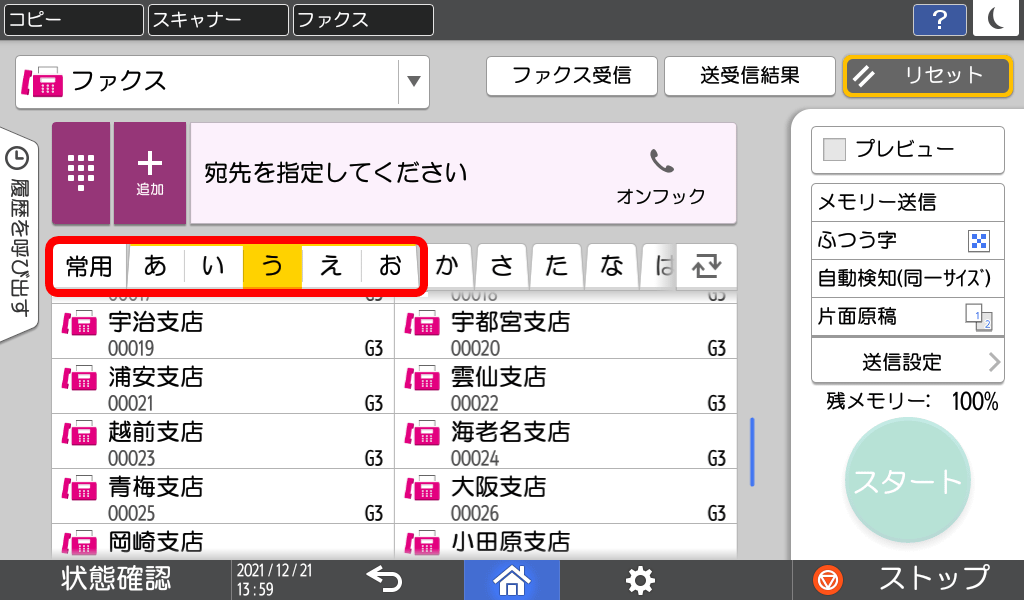Tap the one-sided original icon beside 片面原稿

coord(981,316)
